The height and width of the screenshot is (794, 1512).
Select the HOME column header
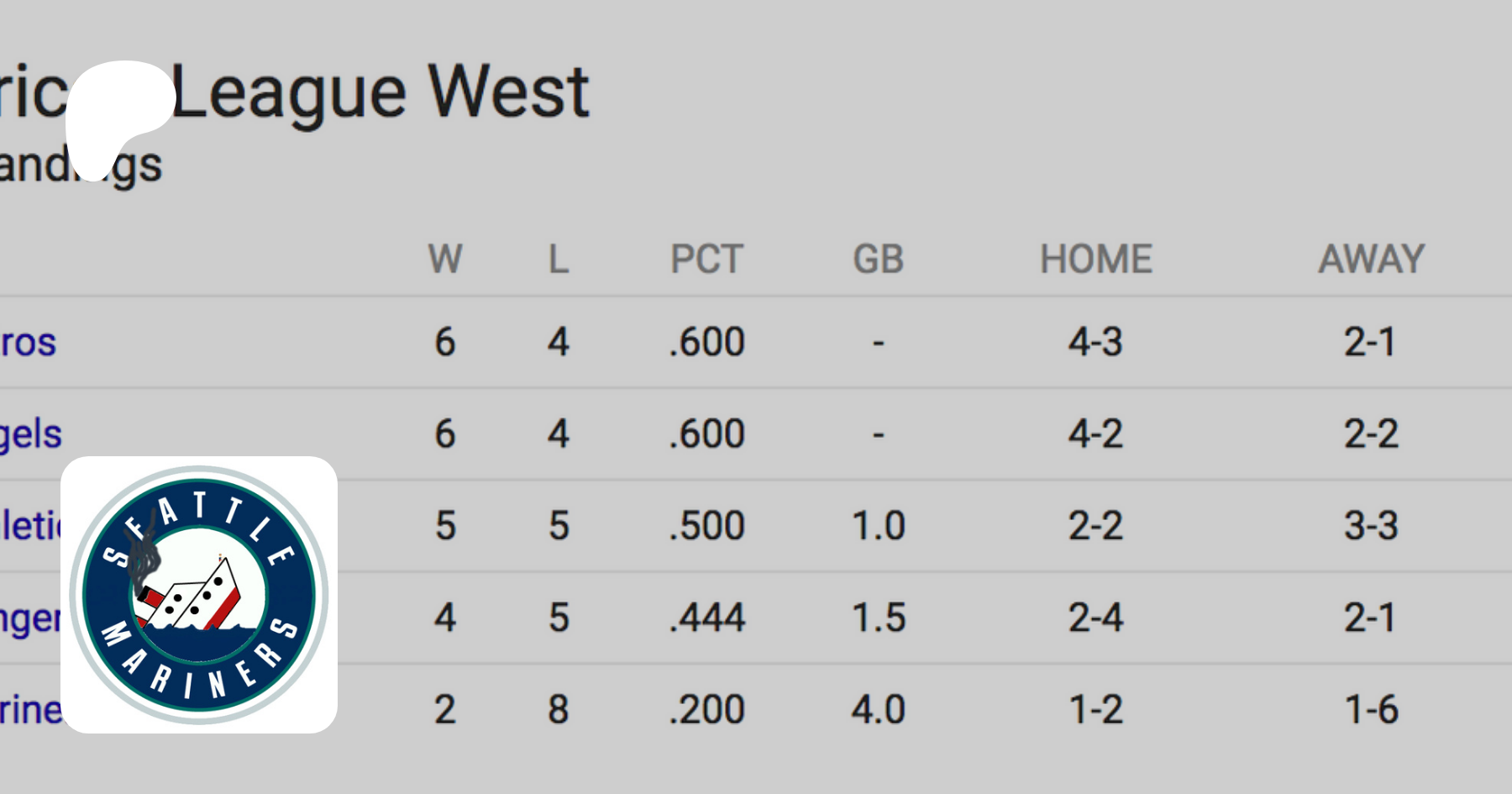[x=1095, y=259]
